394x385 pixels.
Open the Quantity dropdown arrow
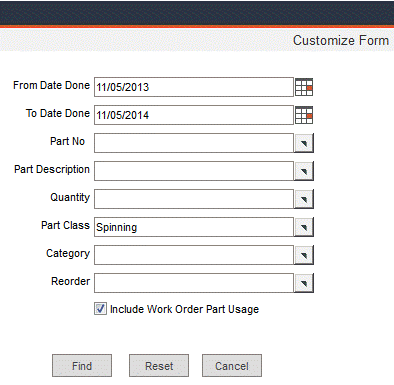point(304,199)
